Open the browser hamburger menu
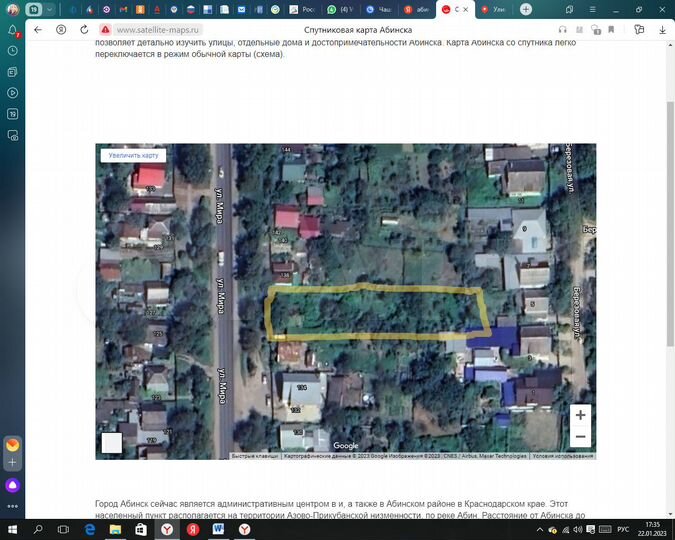Viewport: 675px width, 540px height. (593, 9)
